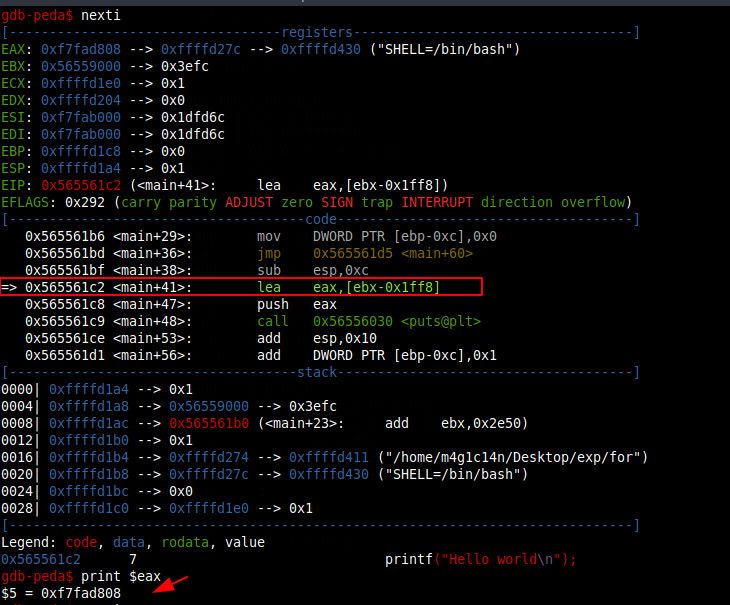Click the overflow flag in EFLAGS
This screenshot has height=605, width=730.
[593, 202]
